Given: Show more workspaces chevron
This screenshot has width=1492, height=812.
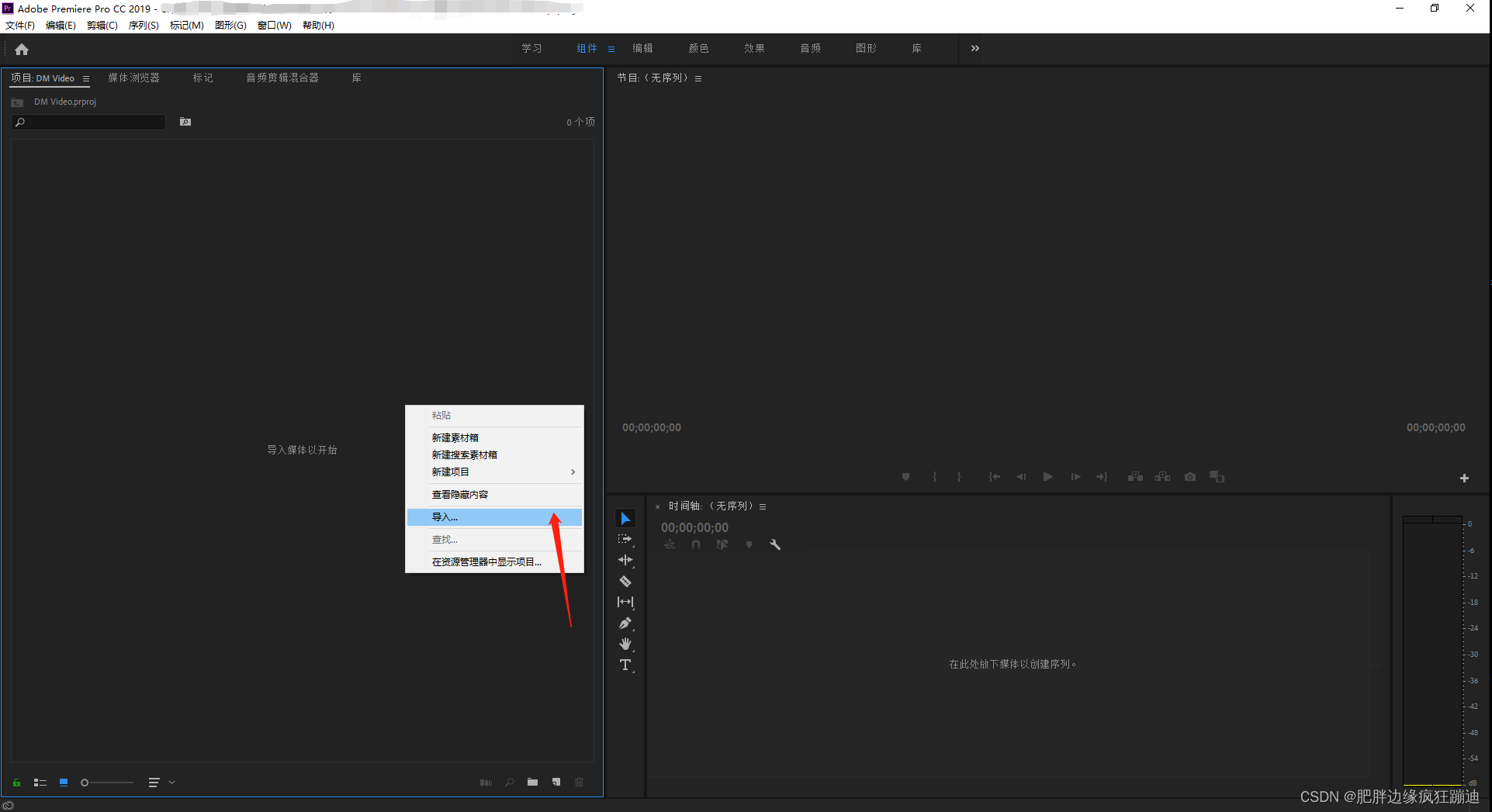Looking at the screenshot, I should point(975,48).
